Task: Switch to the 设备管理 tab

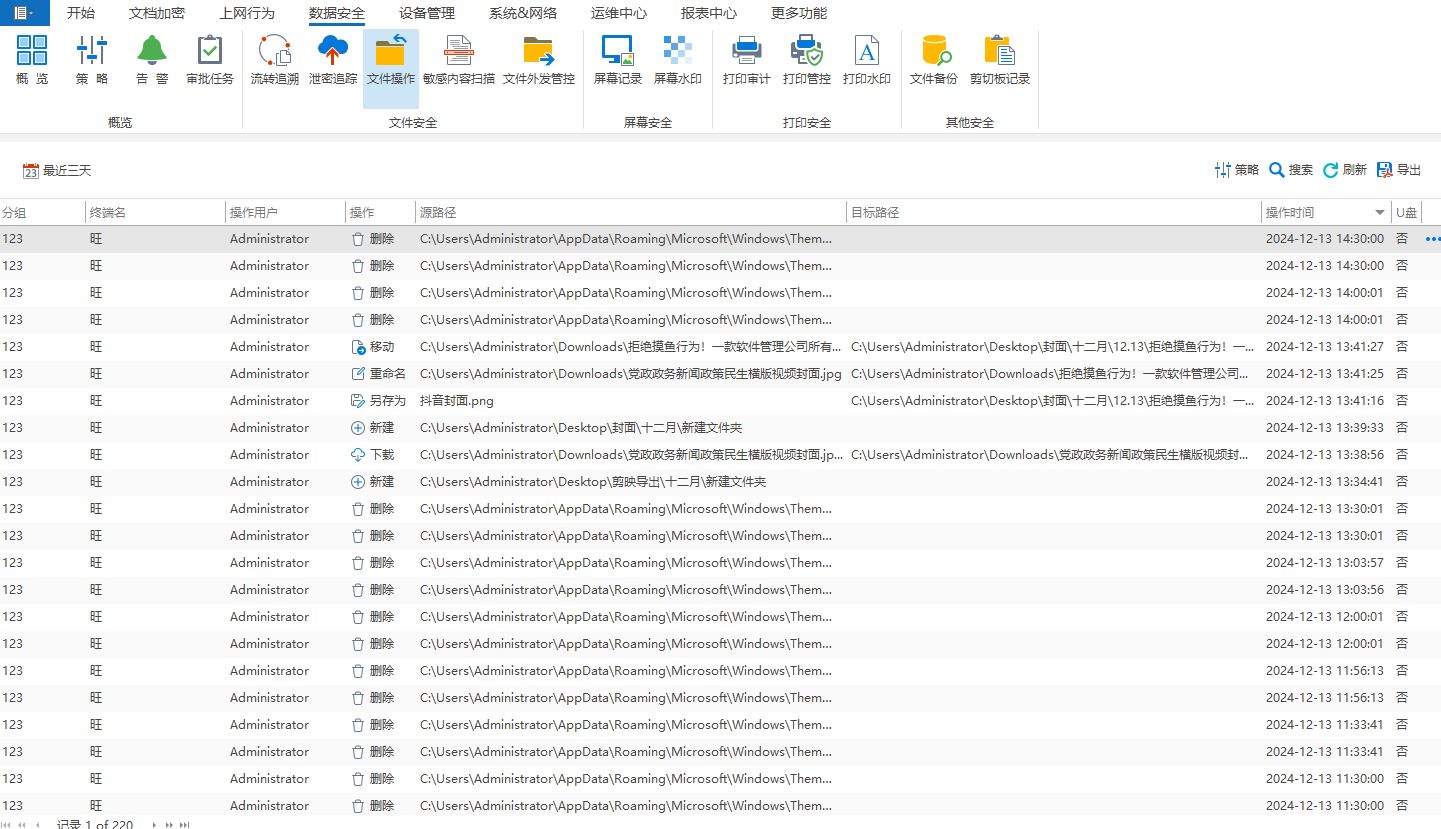Action: [426, 14]
